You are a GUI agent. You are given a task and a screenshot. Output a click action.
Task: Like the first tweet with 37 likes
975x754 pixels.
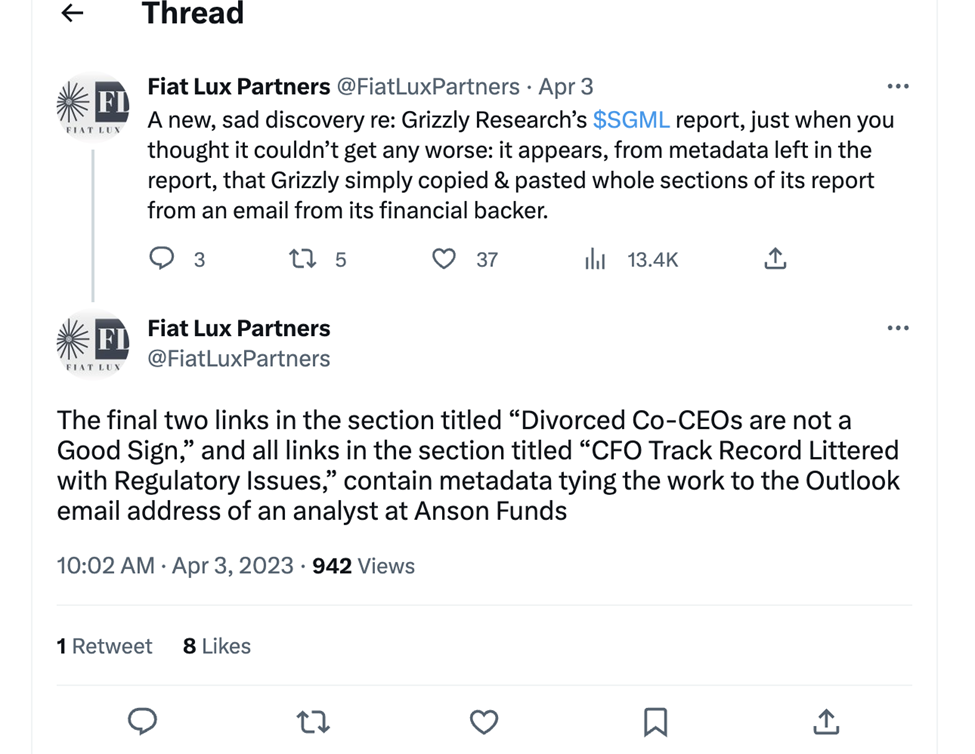(x=444, y=259)
